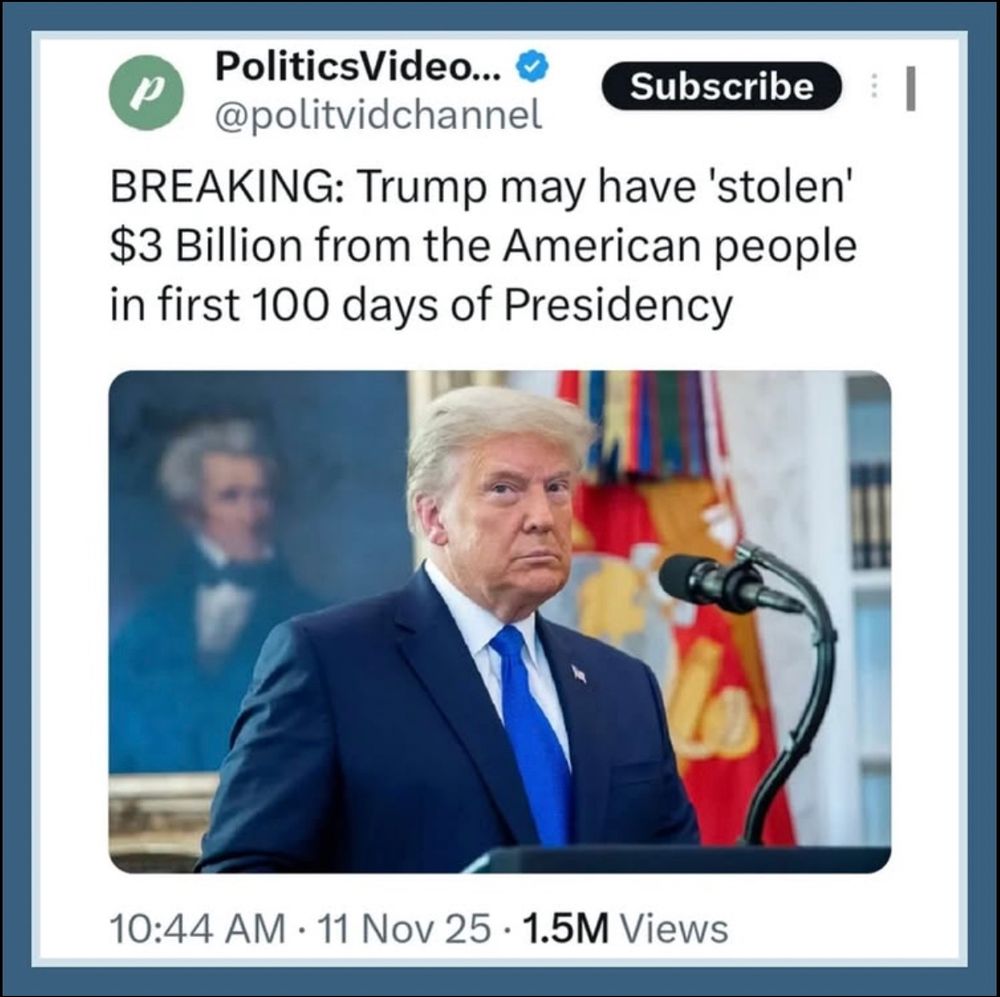Click the flag lapel pin on the suit

point(579,672)
